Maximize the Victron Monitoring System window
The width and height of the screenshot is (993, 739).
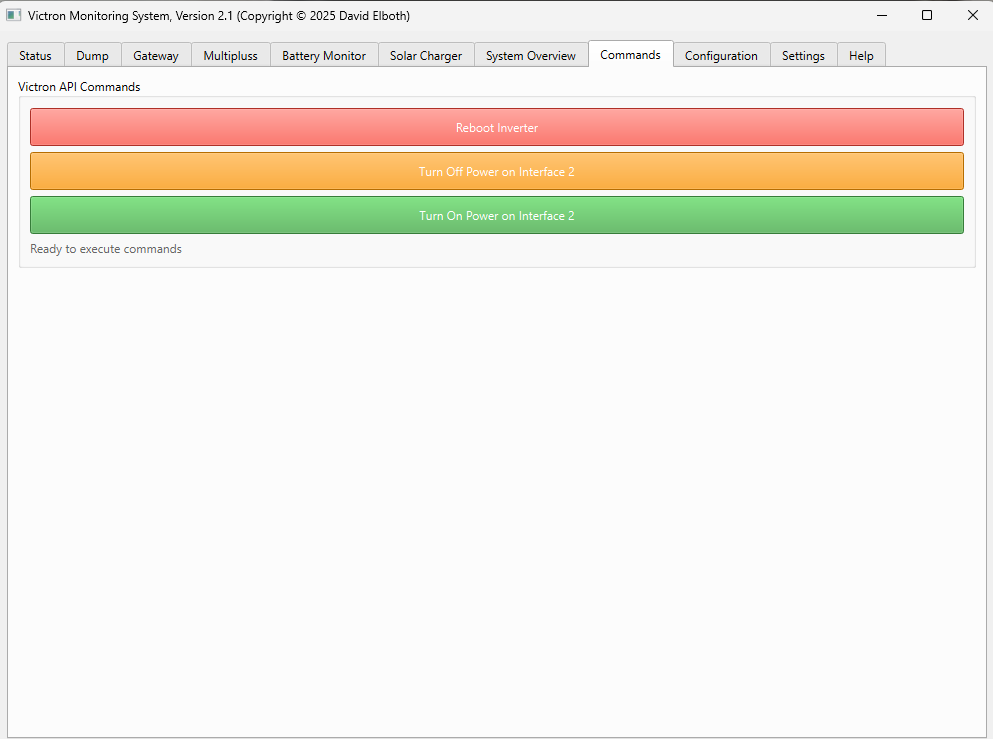click(x=927, y=15)
